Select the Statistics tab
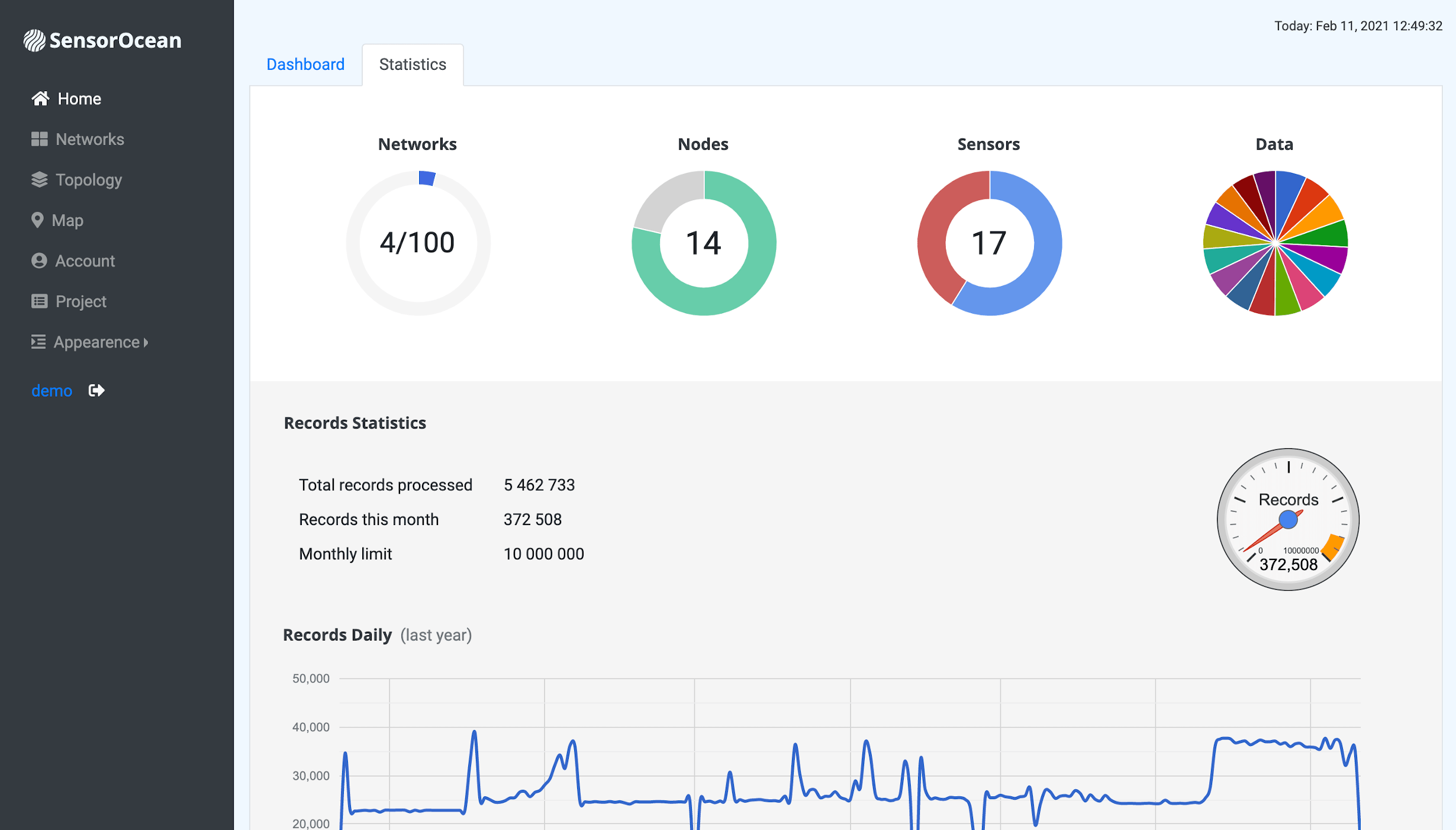 tap(413, 64)
